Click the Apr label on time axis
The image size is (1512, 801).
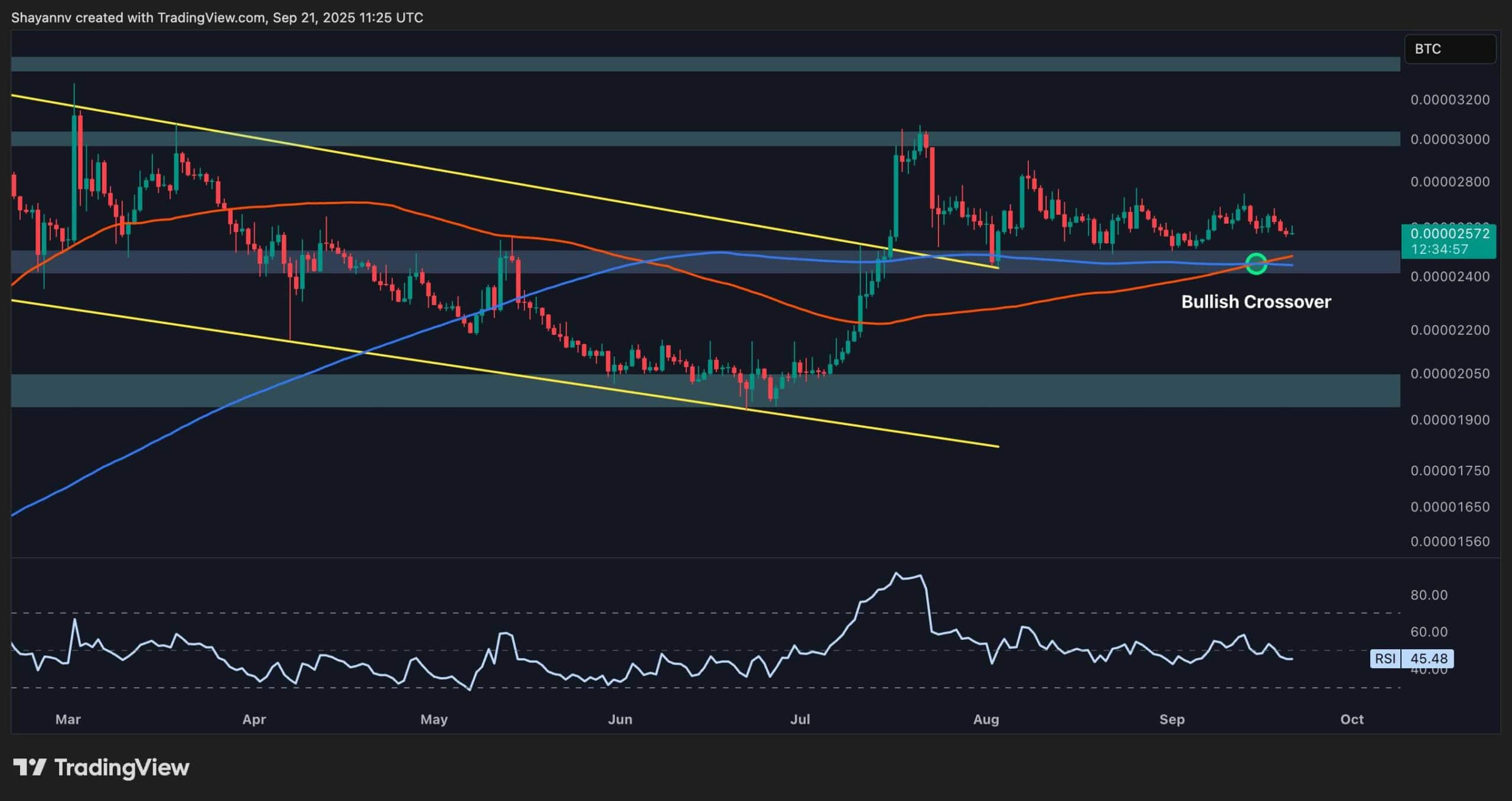(255, 720)
